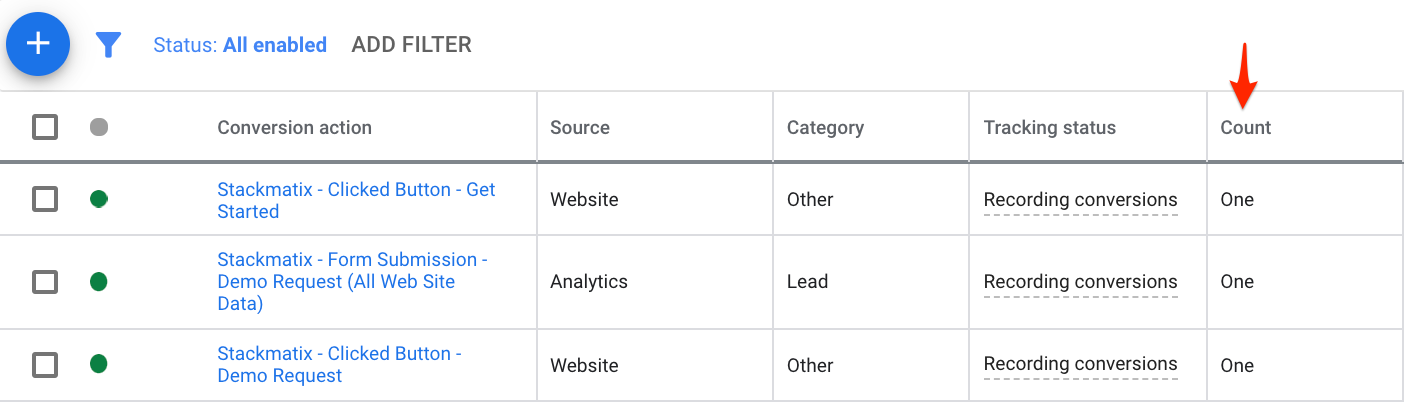Click the Tracking status column header
1404x402 pixels.
(x=1049, y=127)
